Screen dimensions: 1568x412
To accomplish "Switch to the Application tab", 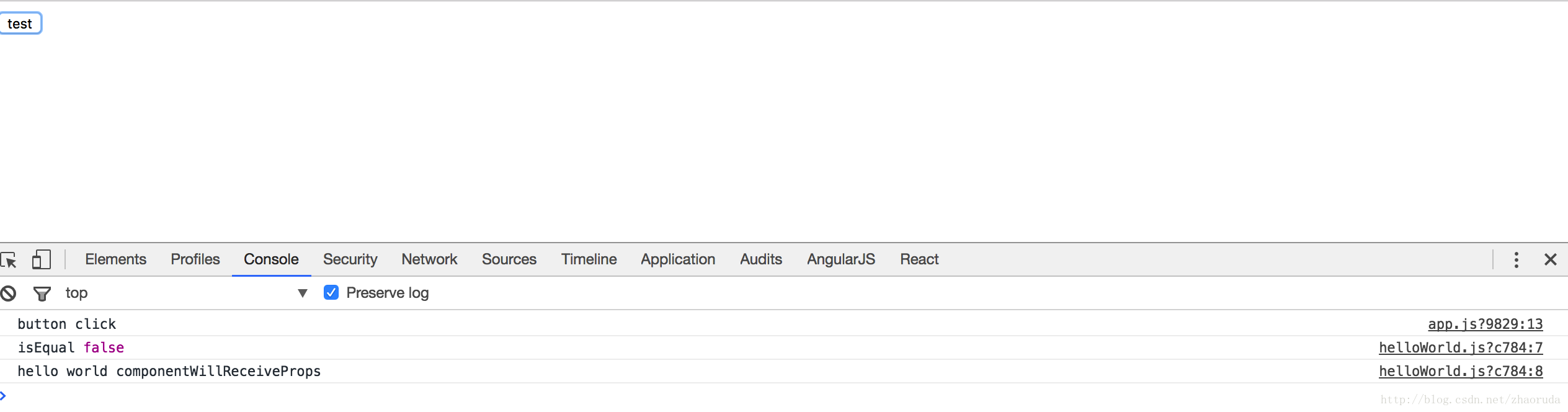I will coord(678,259).
